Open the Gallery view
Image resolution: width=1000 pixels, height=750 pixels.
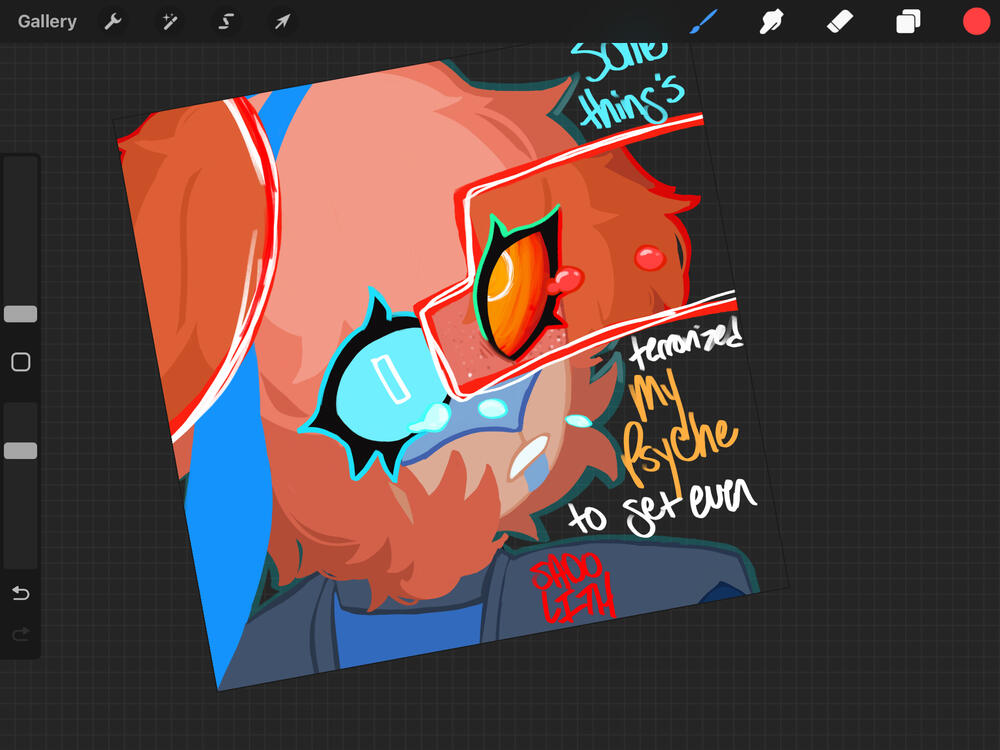[x=47, y=22]
